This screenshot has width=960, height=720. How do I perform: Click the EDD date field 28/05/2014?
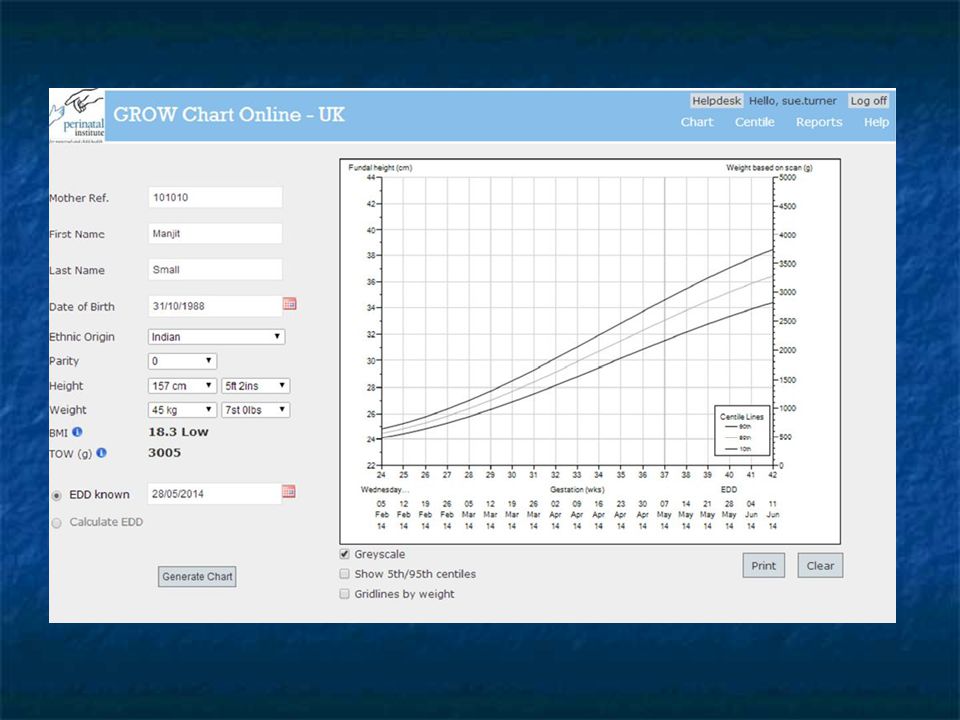(214, 493)
